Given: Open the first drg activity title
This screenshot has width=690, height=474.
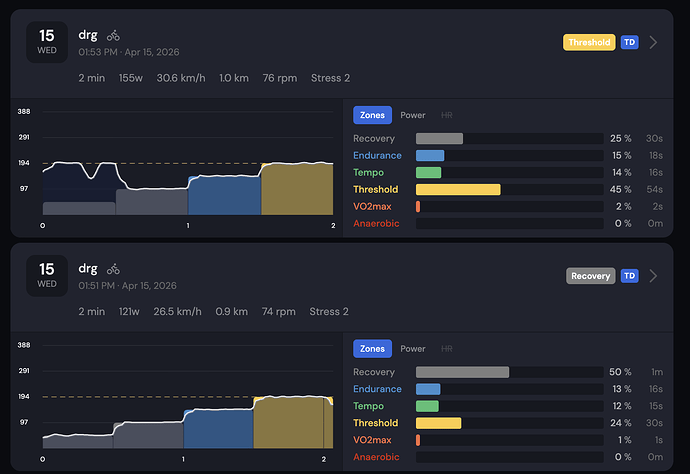Looking at the screenshot, I should tap(88, 35).
